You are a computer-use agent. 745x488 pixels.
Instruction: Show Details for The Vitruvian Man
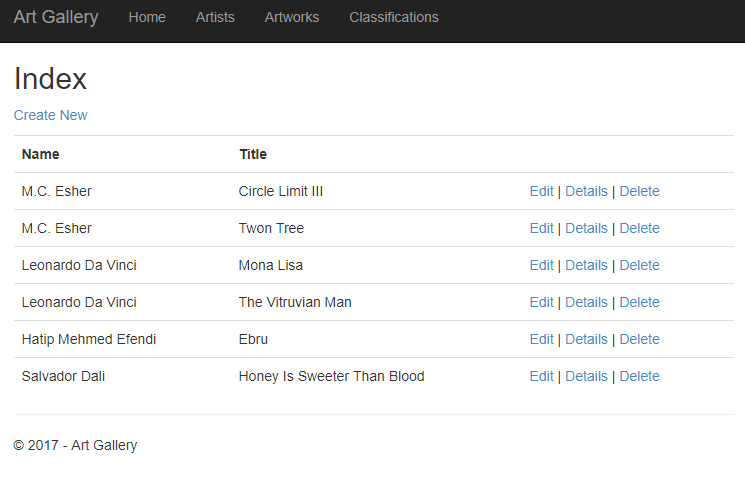[586, 303]
